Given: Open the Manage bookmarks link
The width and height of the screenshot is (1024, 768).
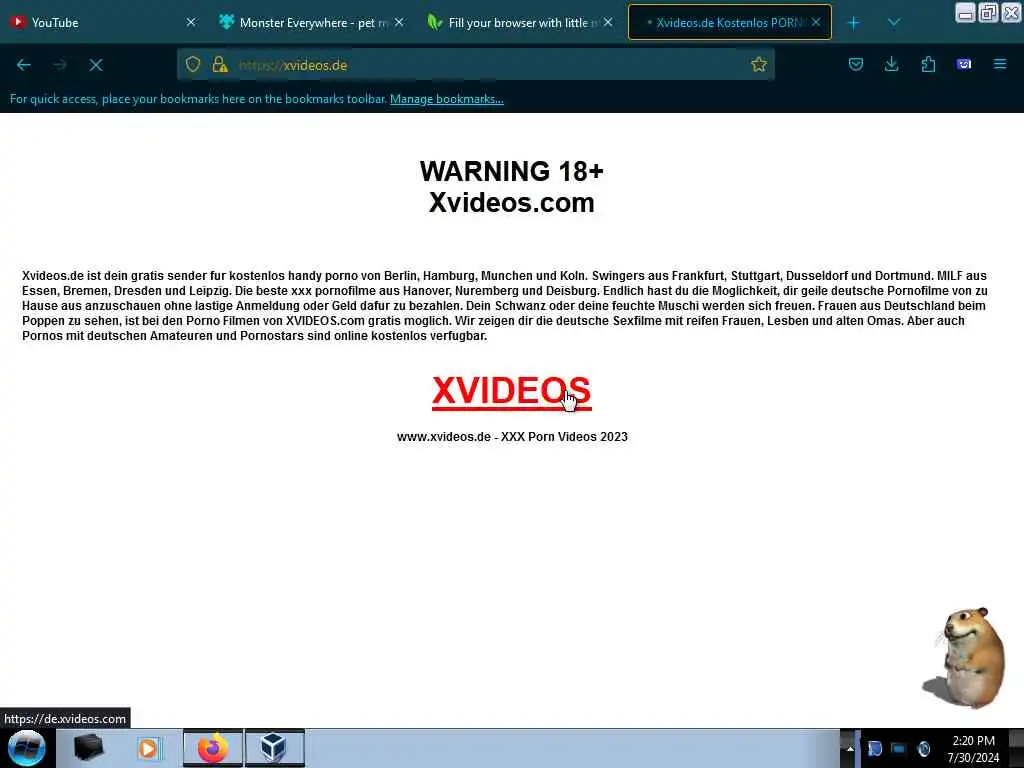Looking at the screenshot, I should (447, 99).
